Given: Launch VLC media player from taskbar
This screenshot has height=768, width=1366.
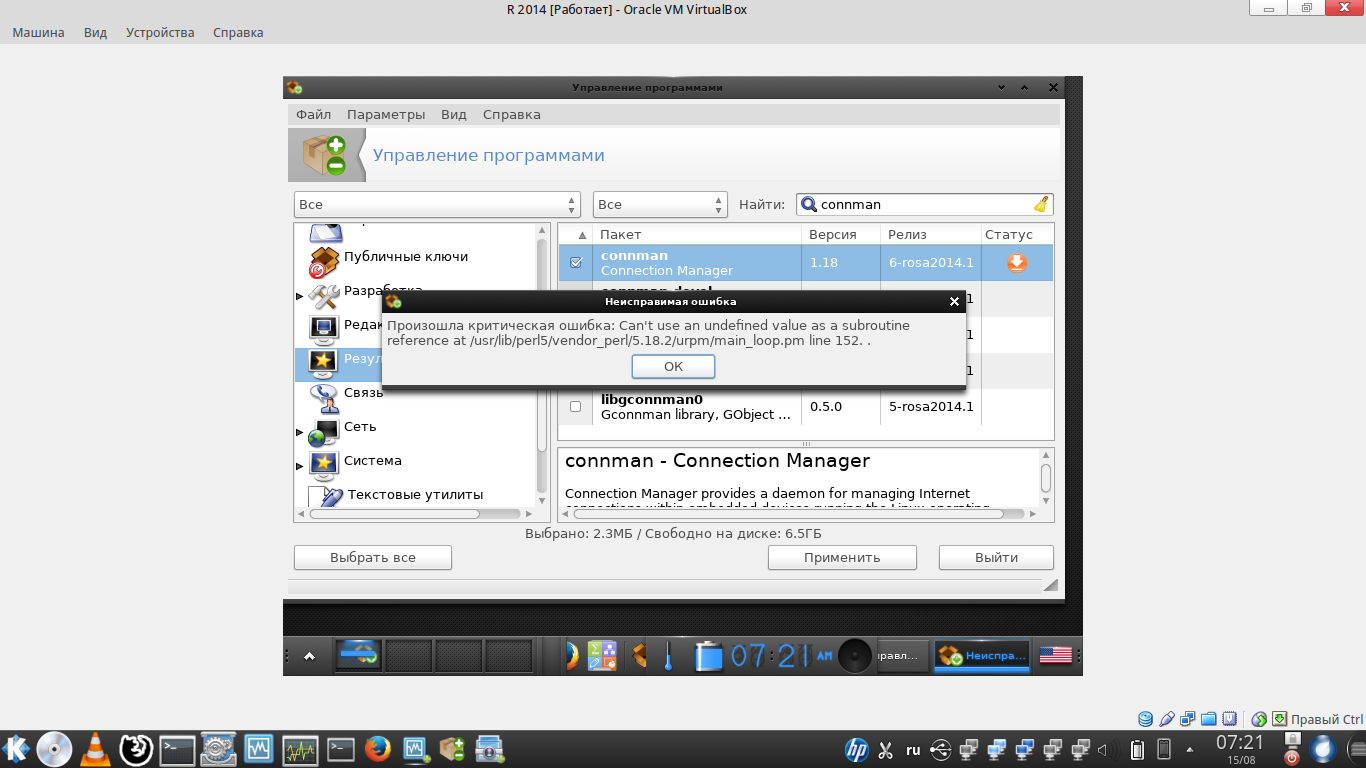Looking at the screenshot, I should [x=95, y=748].
